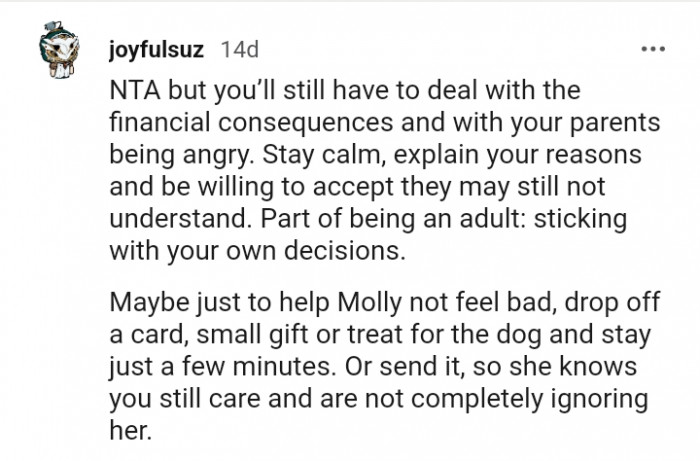The height and width of the screenshot is (461, 700).
Task: Open the three-dot comment options menu
Action: coord(655,49)
